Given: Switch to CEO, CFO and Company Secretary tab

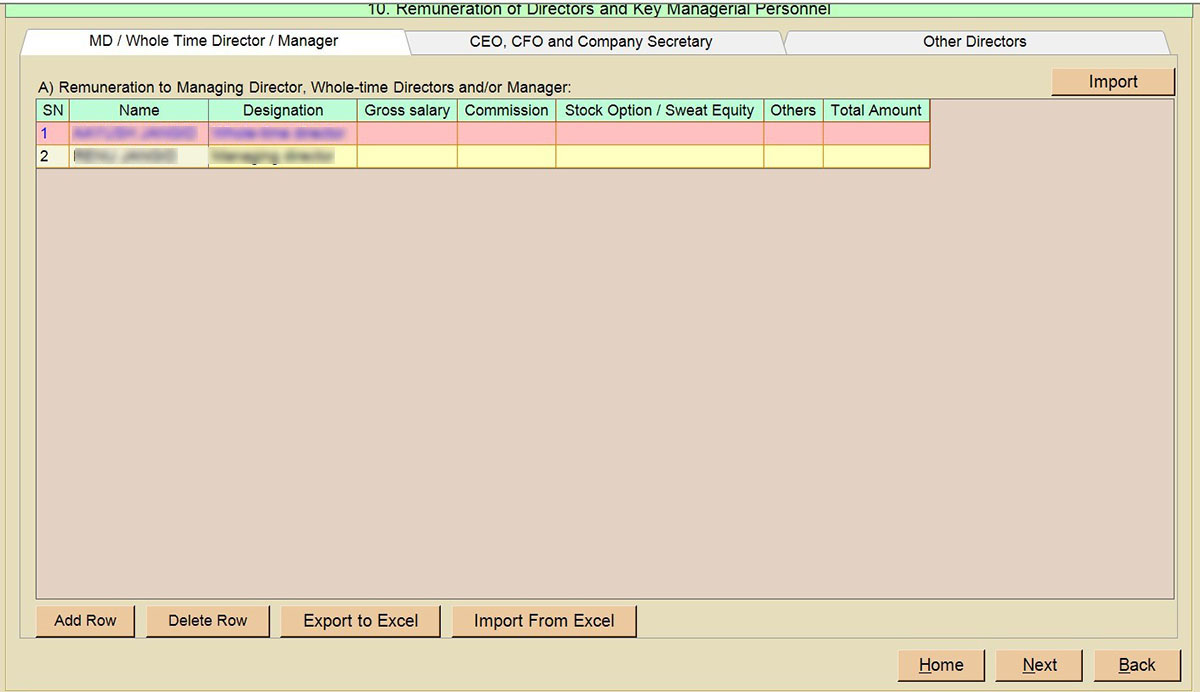Looking at the screenshot, I should click(x=590, y=42).
